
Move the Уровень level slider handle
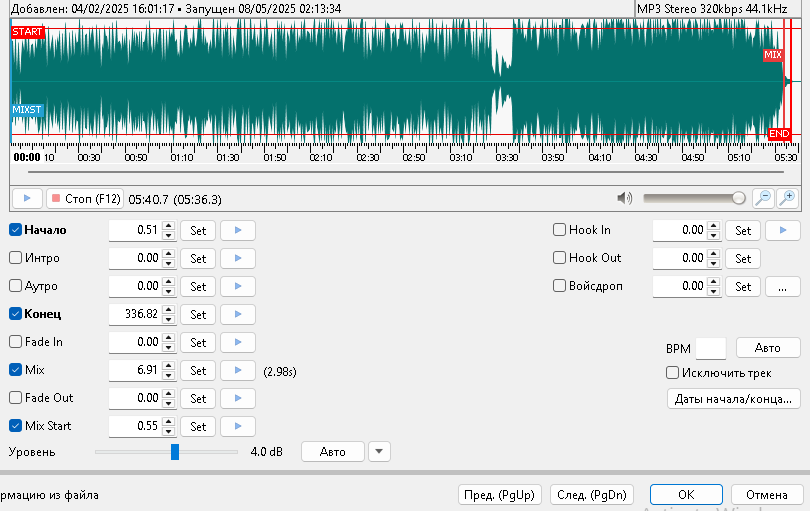pyautogui.click(x=175, y=452)
